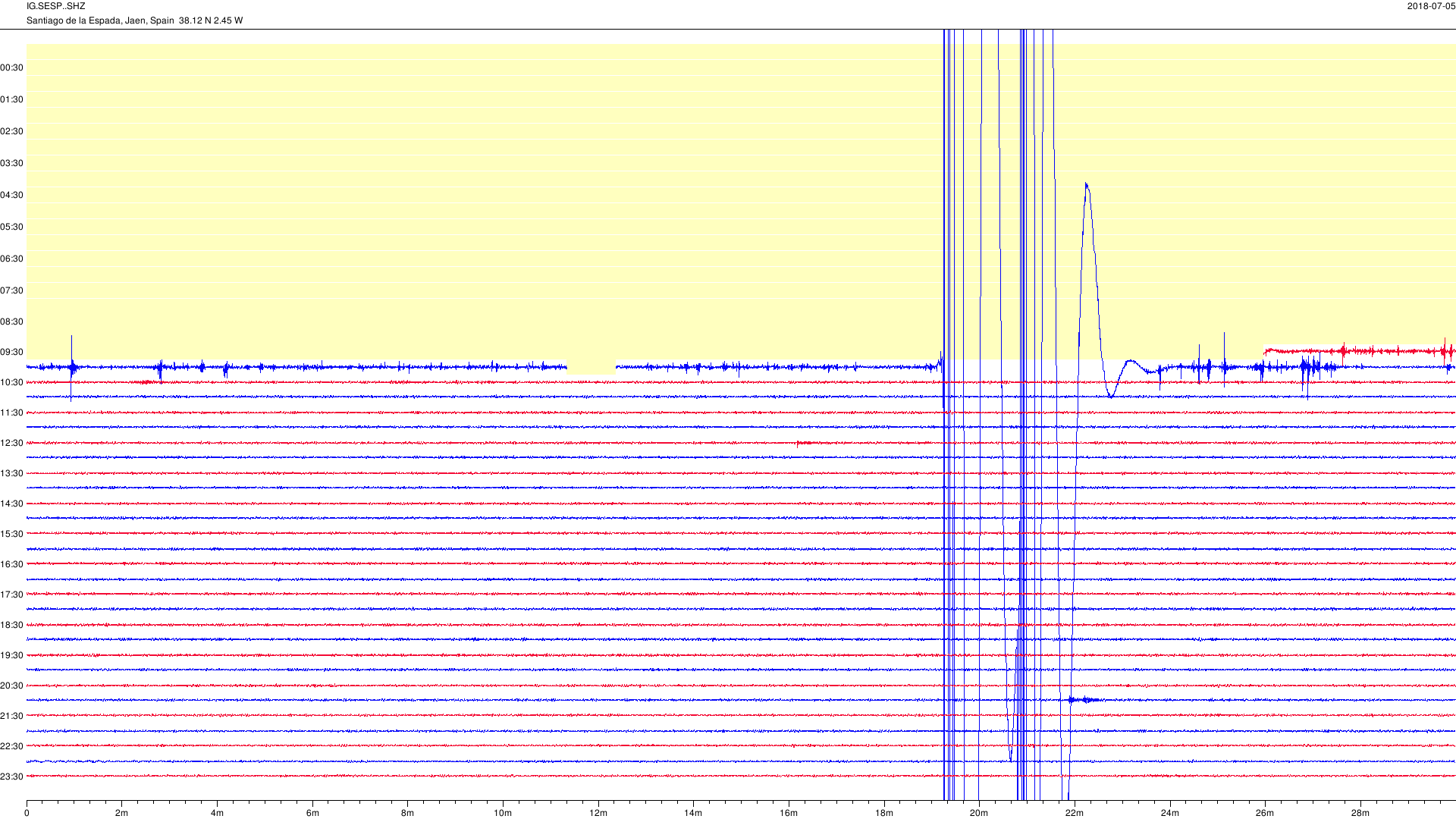Click the small blue event on the 20:30 trace
This screenshot has width=1456, height=819.
pyautogui.click(x=1084, y=700)
